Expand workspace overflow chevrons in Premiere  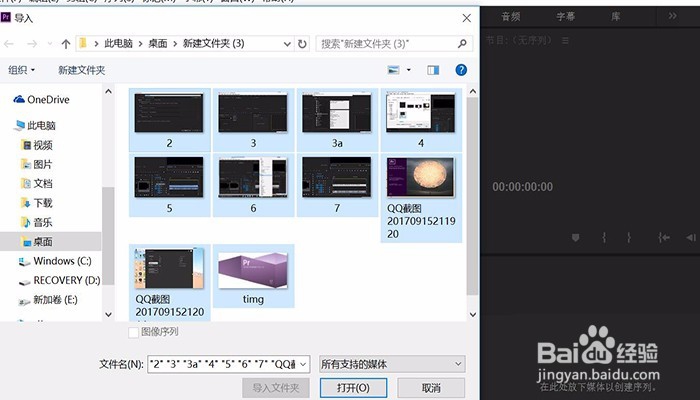click(x=672, y=16)
